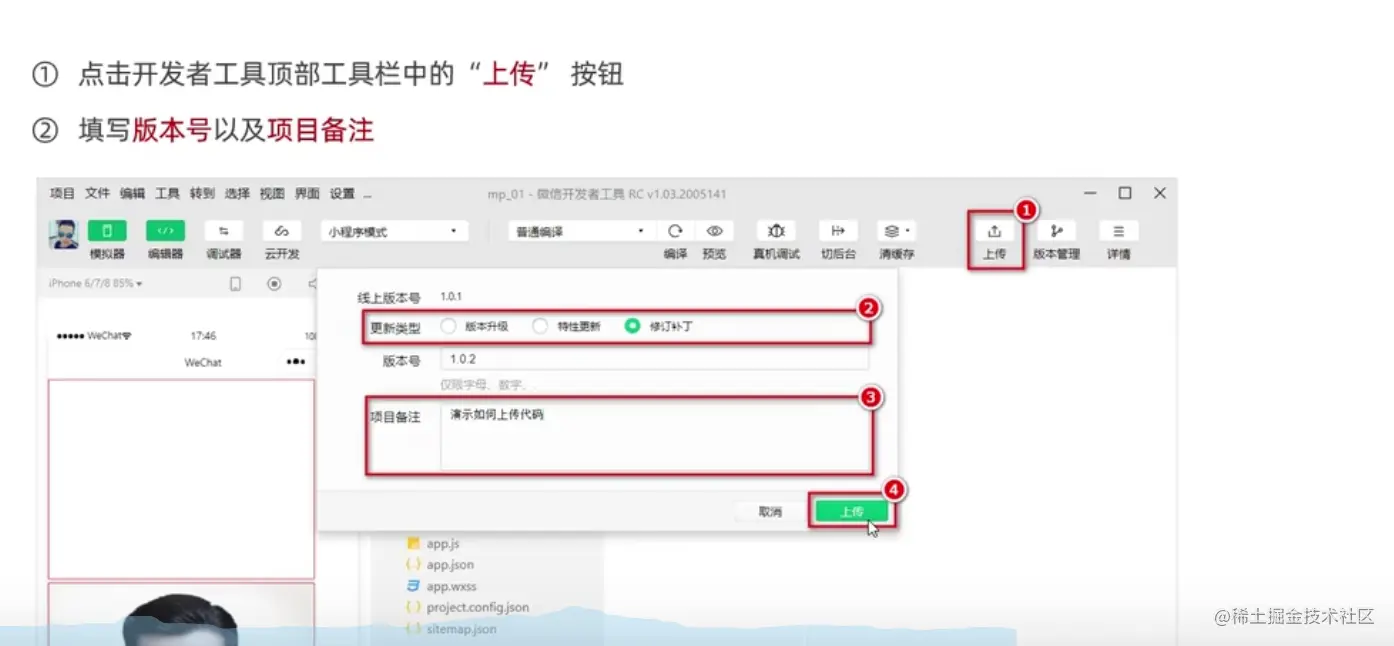Open the 编辑 menu

(x=132, y=193)
